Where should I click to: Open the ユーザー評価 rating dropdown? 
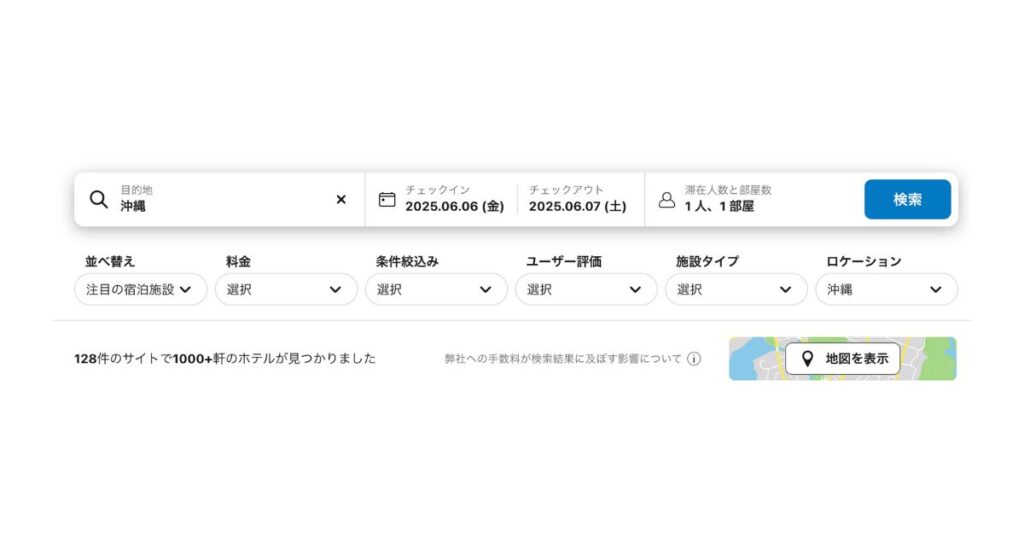coord(586,289)
